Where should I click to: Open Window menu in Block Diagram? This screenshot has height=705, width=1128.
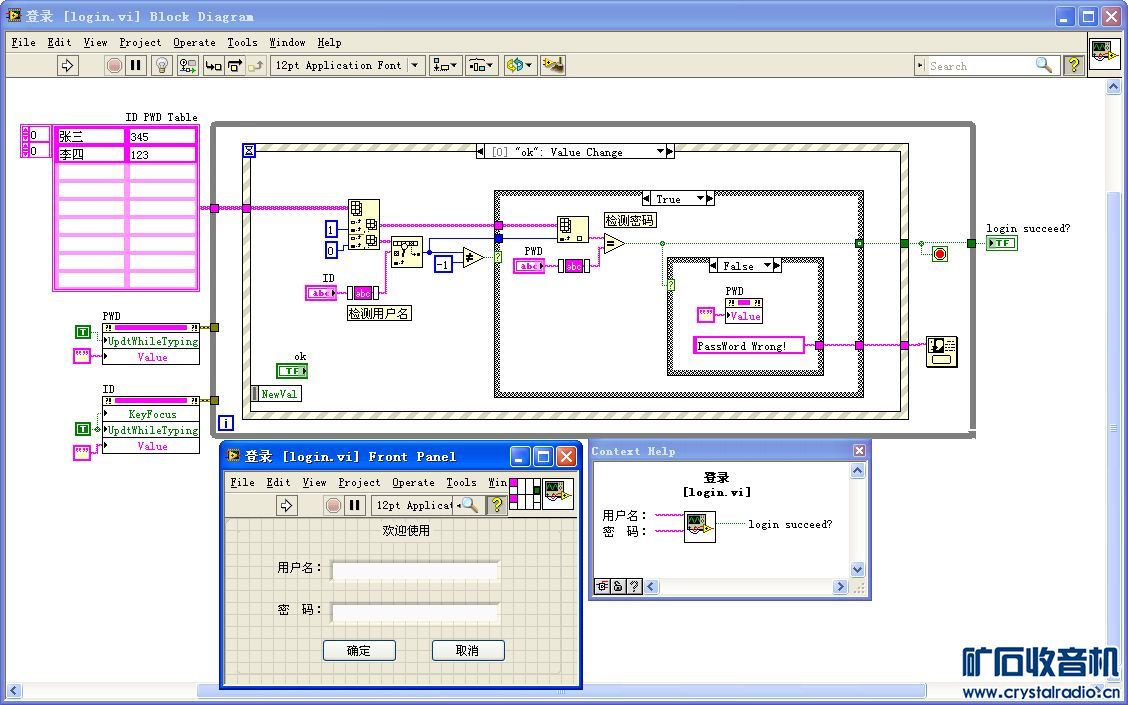287,42
